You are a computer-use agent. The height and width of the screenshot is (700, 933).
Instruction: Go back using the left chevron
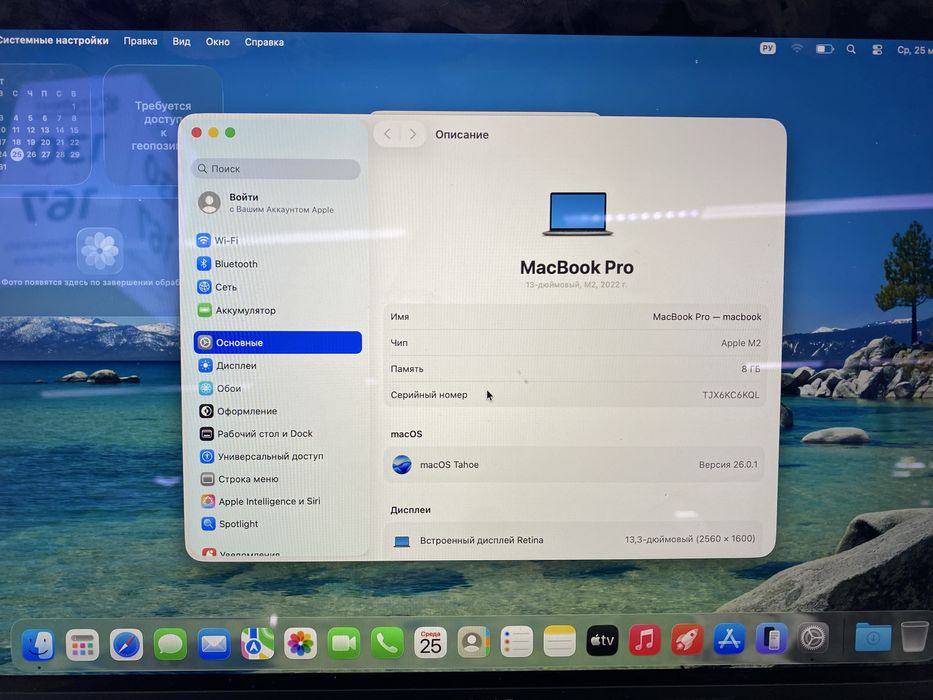pos(387,134)
